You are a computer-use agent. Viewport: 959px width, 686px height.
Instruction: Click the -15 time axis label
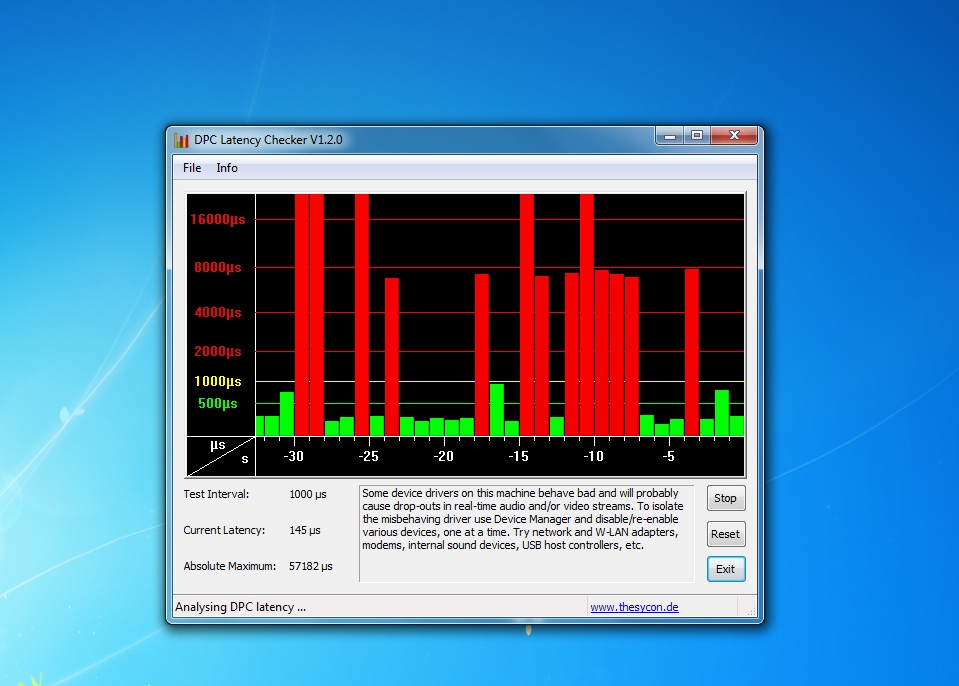[x=518, y=456]
